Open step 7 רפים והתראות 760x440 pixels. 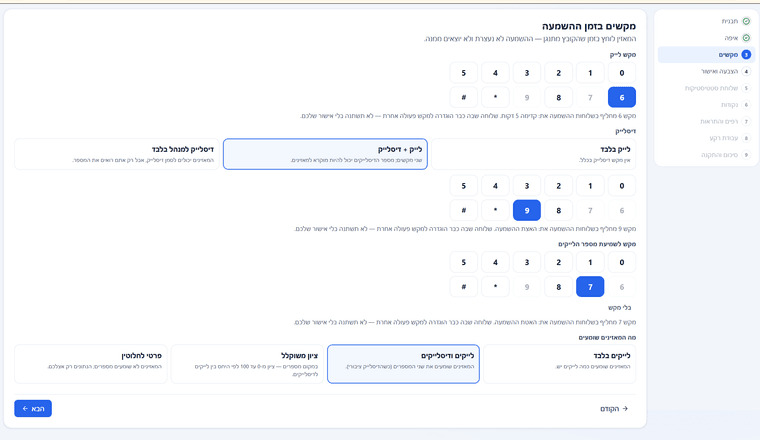click(706, 121)
